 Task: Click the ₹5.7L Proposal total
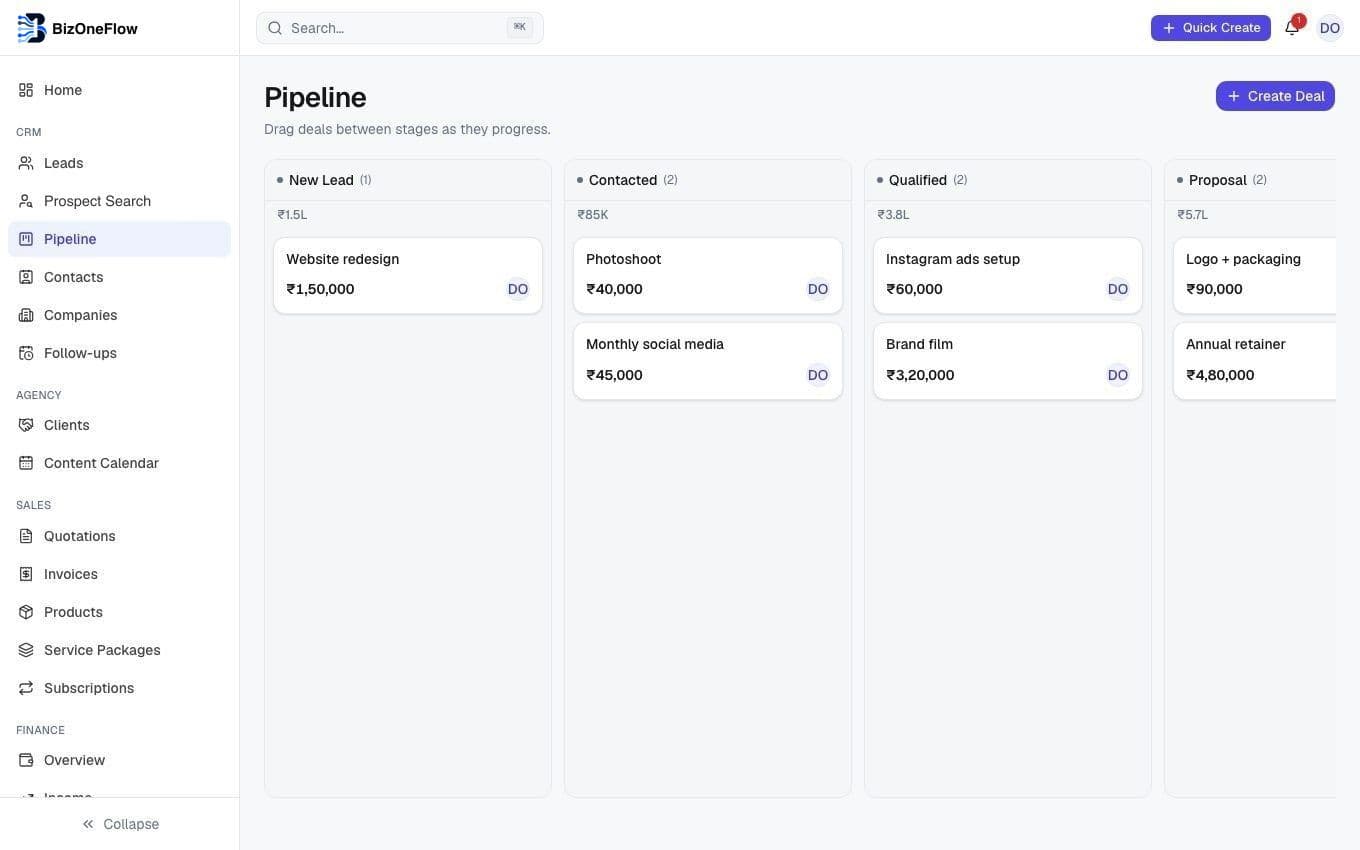(x=1193, y=215)
